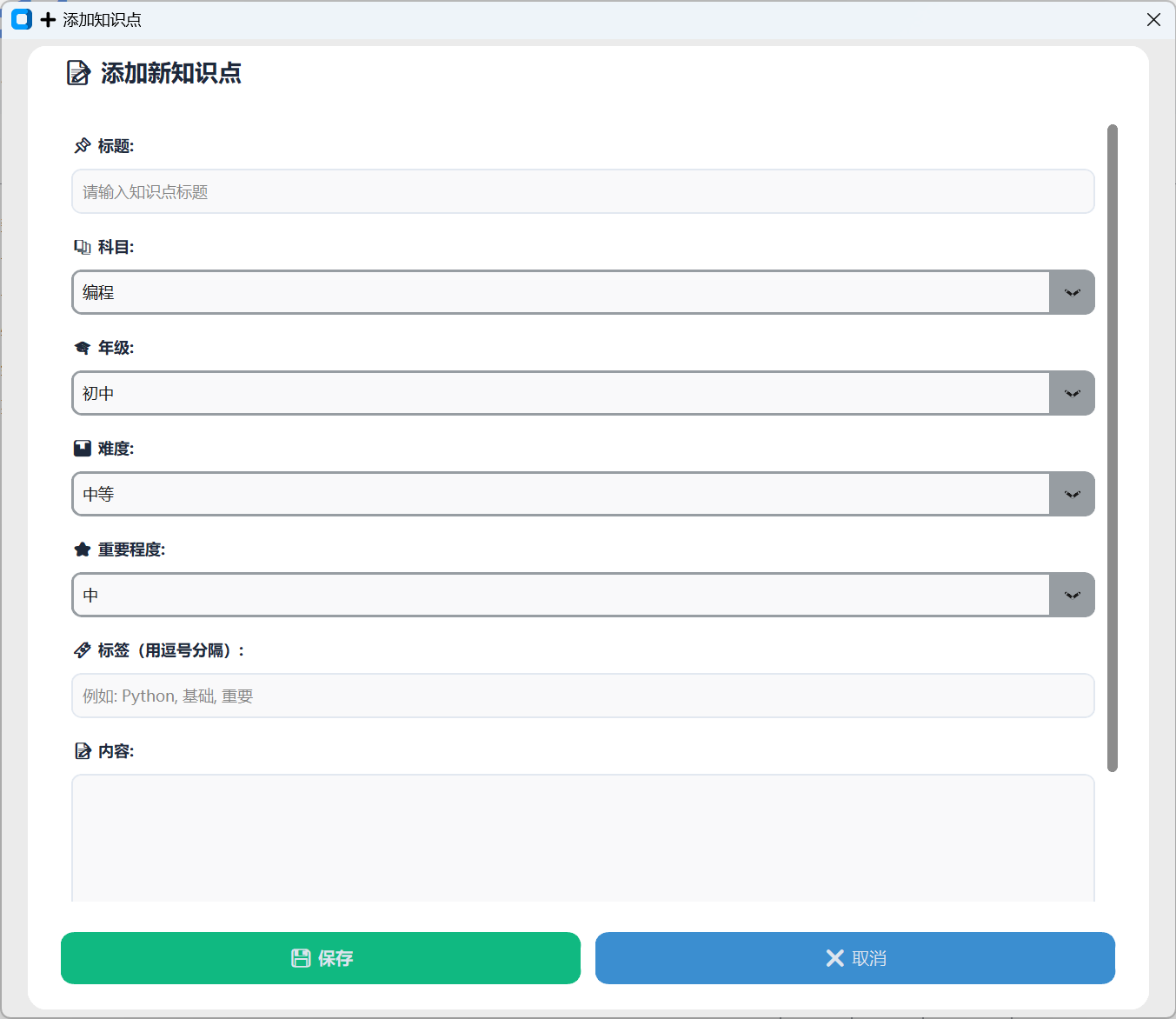Close the 添加知识点 dialog window
This screenshot has height=1019, width=1176.
1153,19
